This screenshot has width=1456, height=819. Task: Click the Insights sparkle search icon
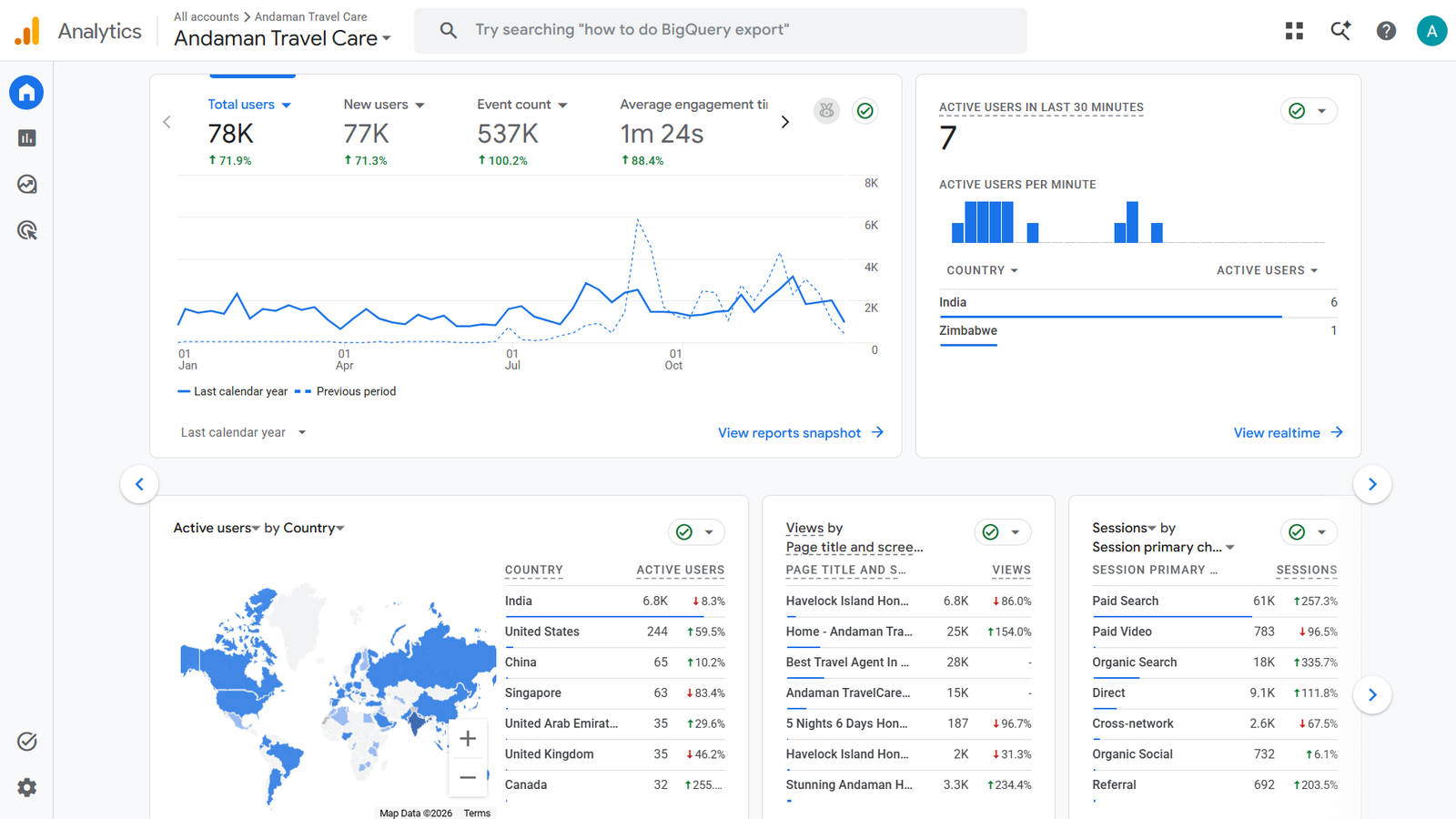pos(1340,31)
